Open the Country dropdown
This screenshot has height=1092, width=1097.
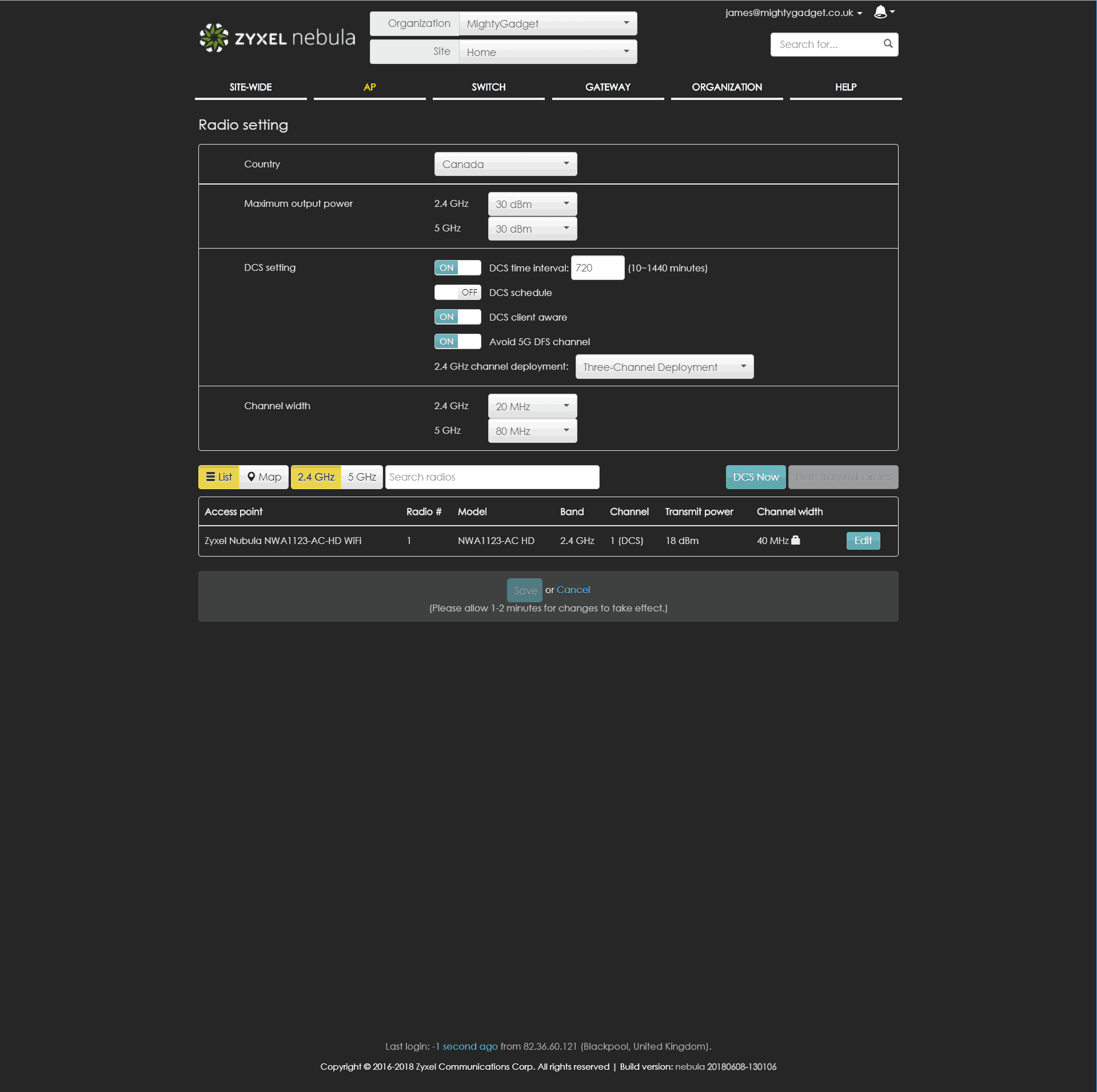[x=505, y=165]
